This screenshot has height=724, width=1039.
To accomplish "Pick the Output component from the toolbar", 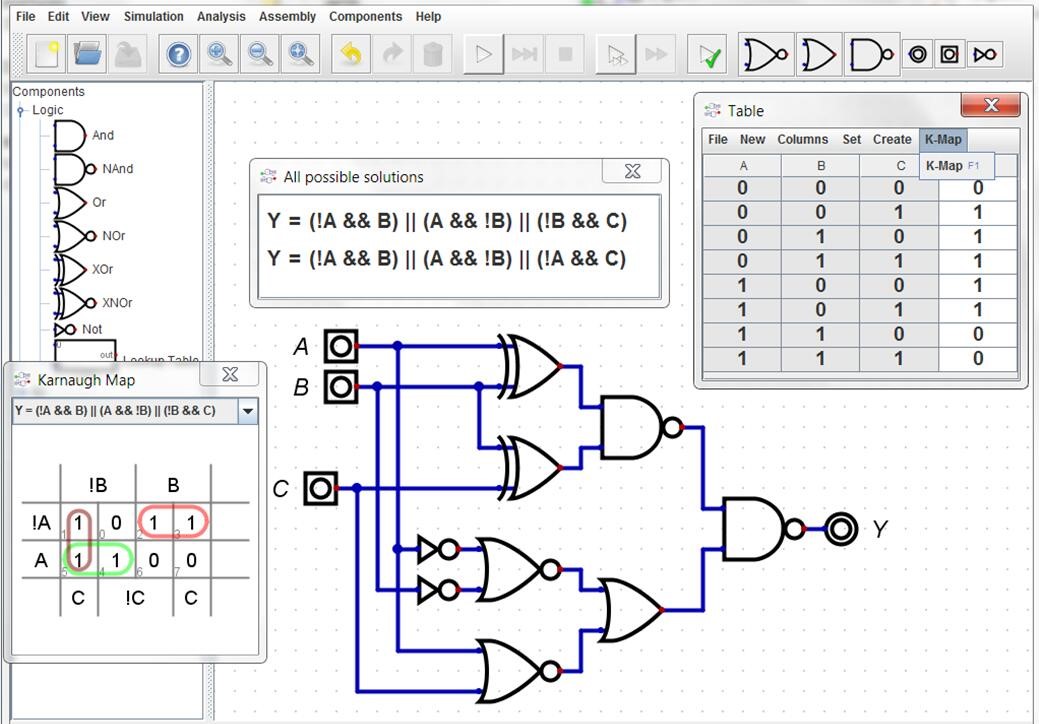I will tap(917, 54).
